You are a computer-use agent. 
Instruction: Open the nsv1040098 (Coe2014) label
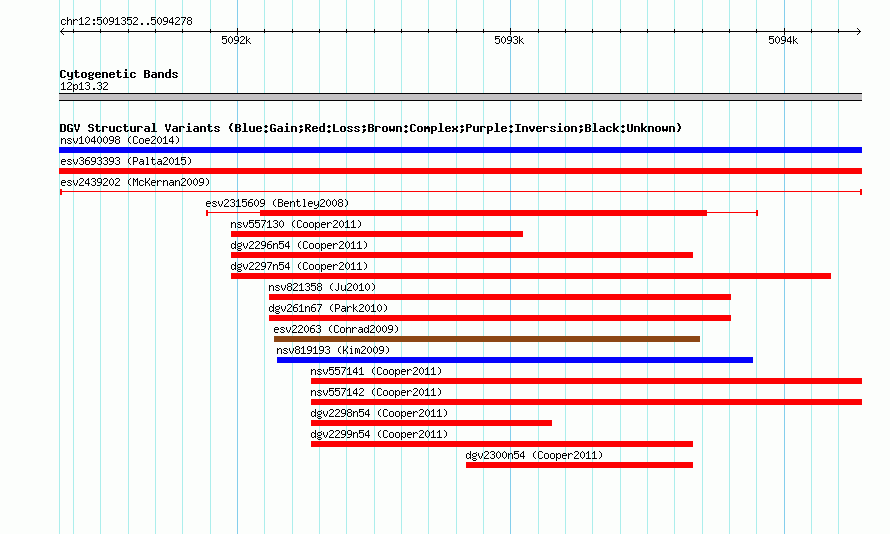pyautogui.click(x=120, y=140)
